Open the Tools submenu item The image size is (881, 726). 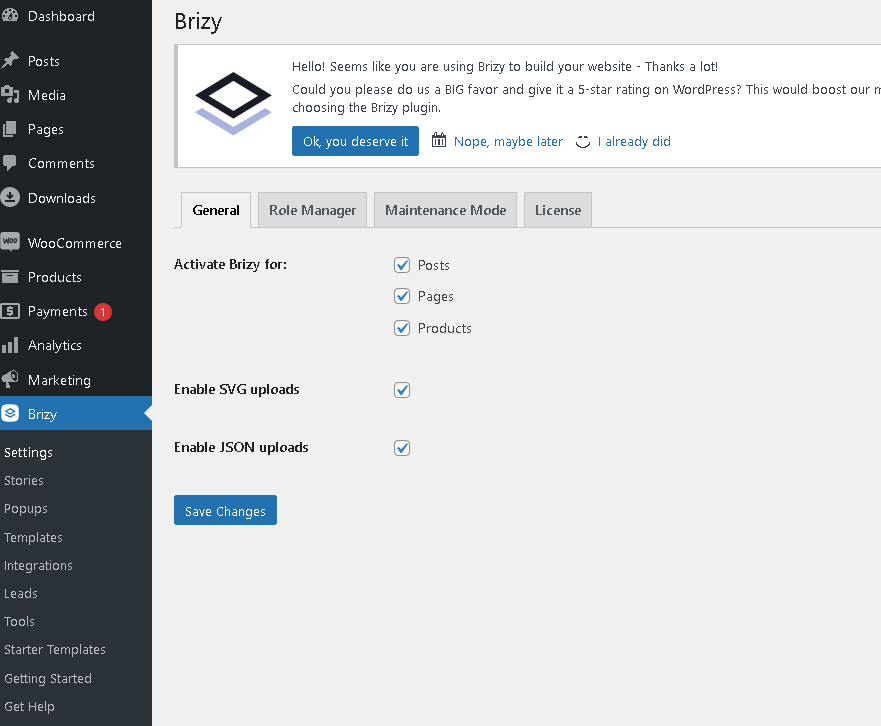pyautogui.click(x=19, y=621)
